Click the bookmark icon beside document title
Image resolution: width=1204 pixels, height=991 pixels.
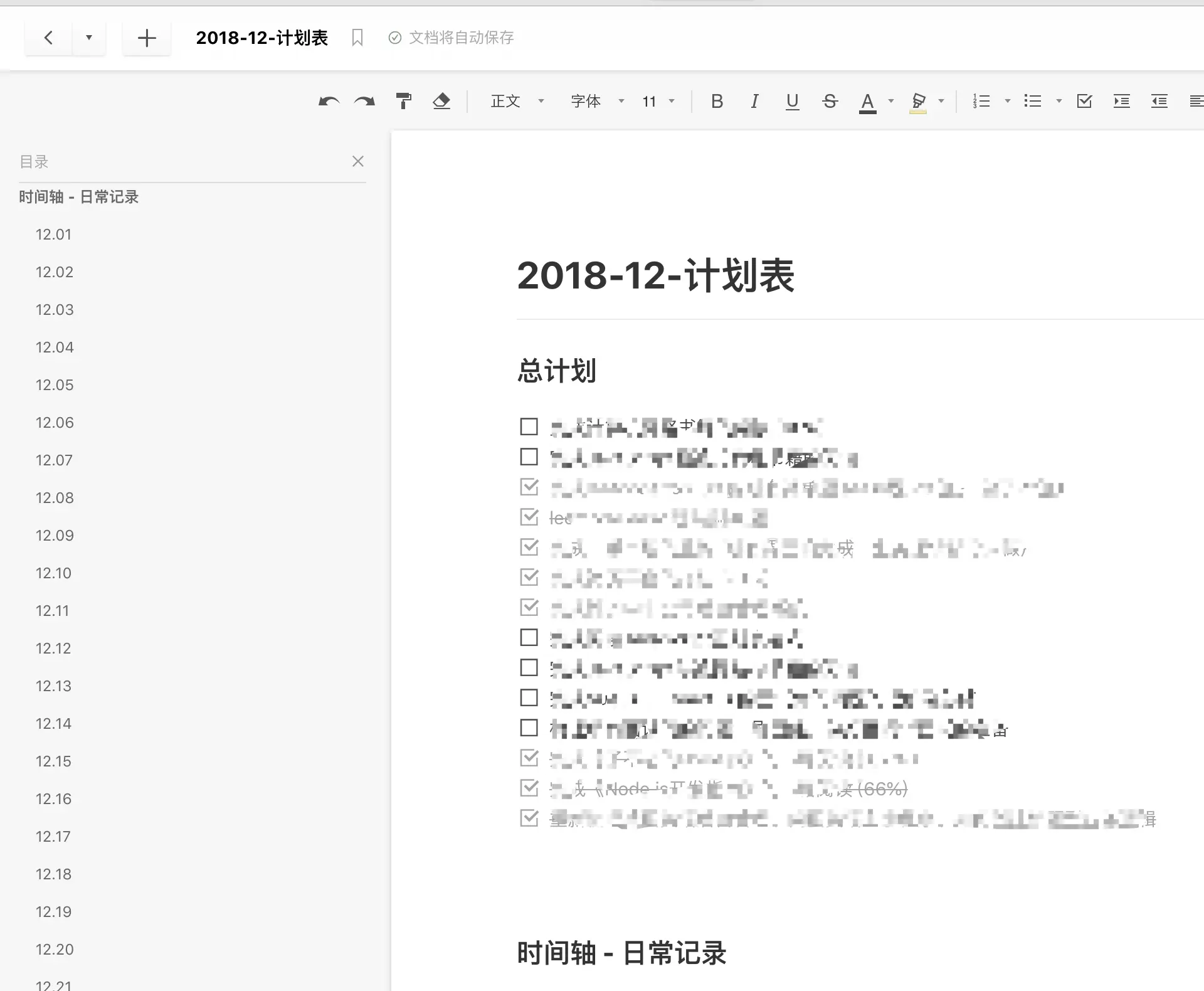(357, 38)
